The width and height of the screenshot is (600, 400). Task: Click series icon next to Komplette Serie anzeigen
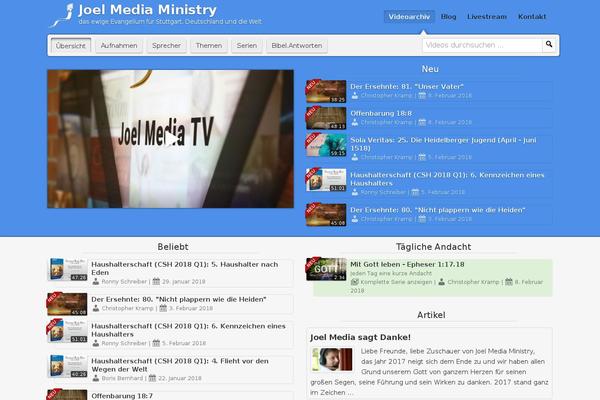[x=354, y=282]
